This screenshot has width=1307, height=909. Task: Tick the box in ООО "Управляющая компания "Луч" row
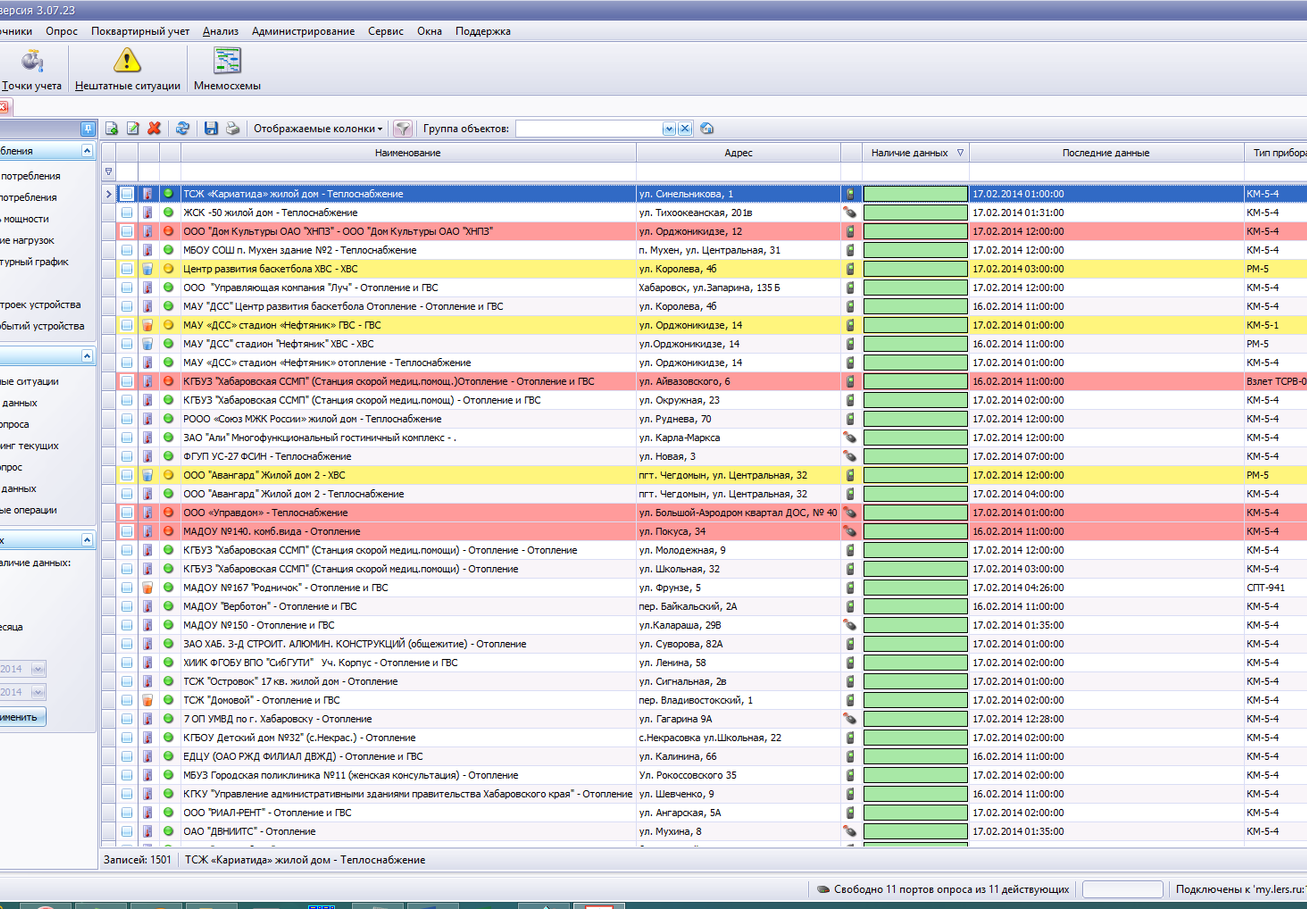tap(127, 288)
